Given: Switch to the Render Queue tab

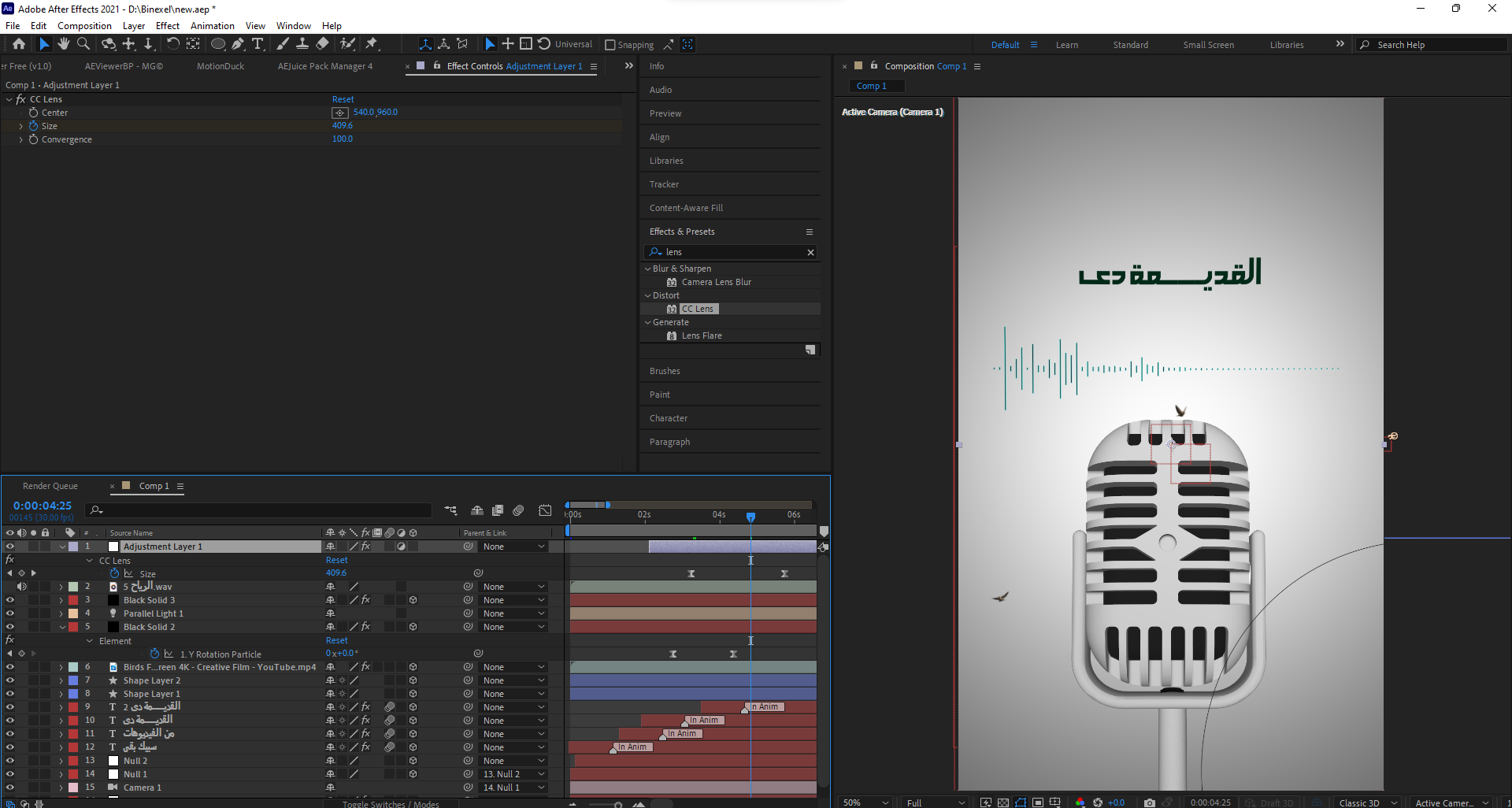Looking at the screenshot, I should (50, 486).
